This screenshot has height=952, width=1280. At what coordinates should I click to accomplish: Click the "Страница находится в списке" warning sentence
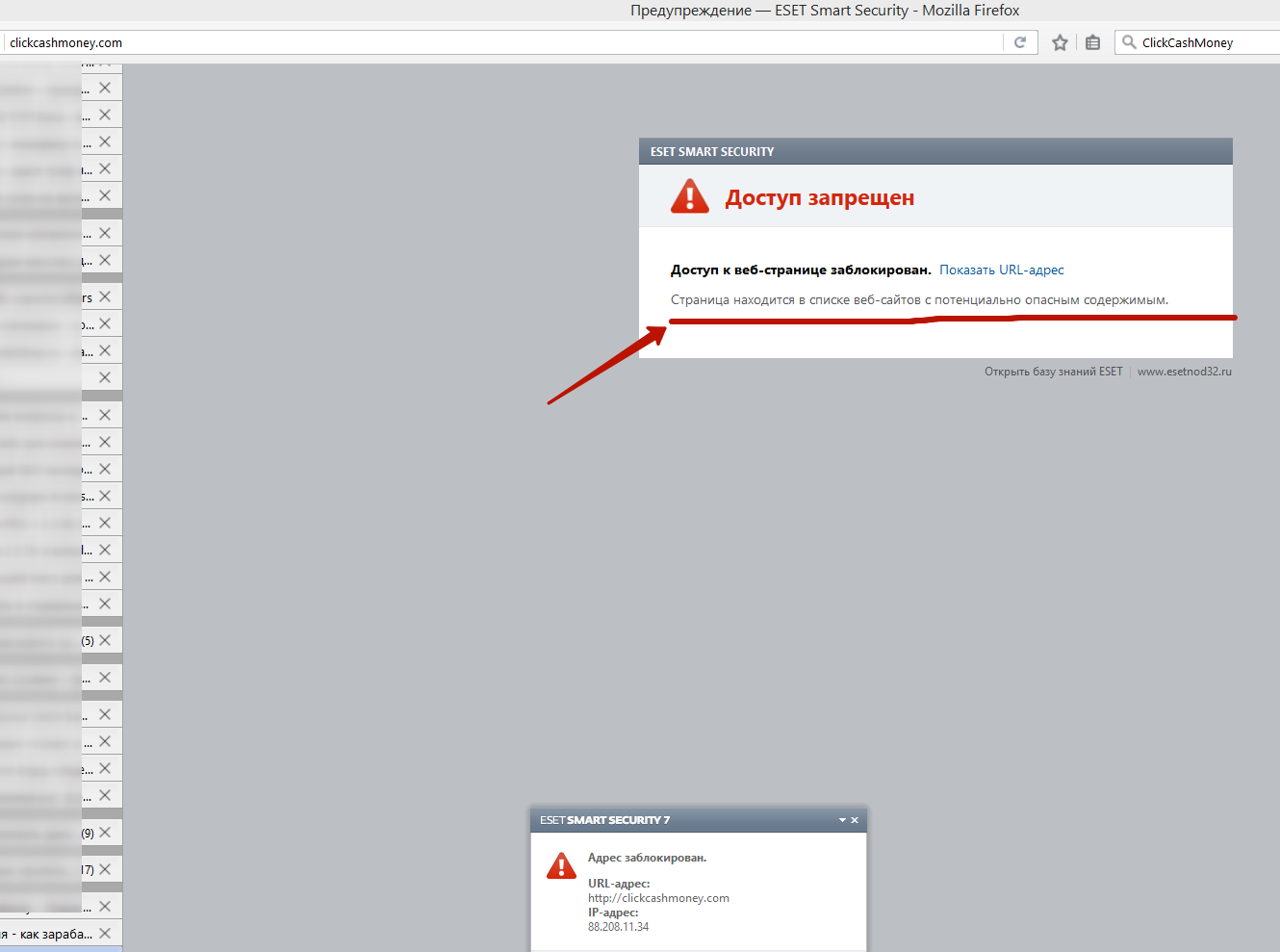[919, 300]
